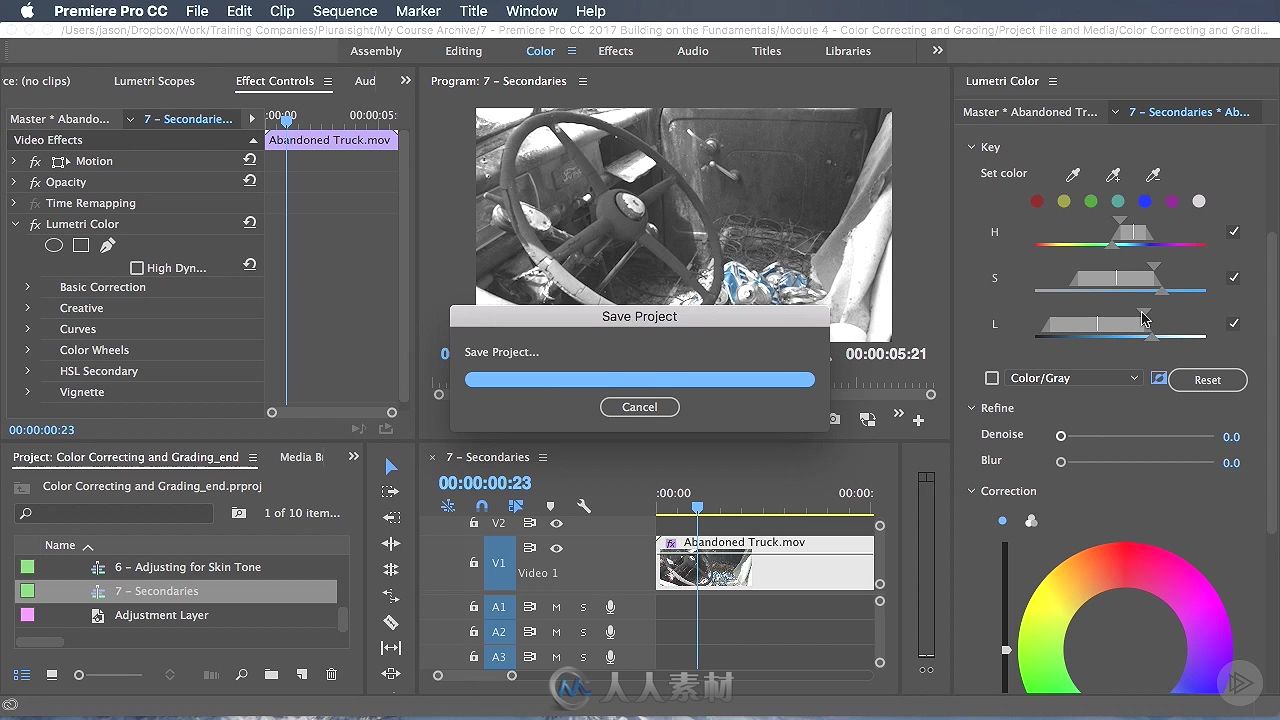Select the Razor tool
This screenshot has height=720, width=1280.
pyautogui.click(x=391, y=622)
